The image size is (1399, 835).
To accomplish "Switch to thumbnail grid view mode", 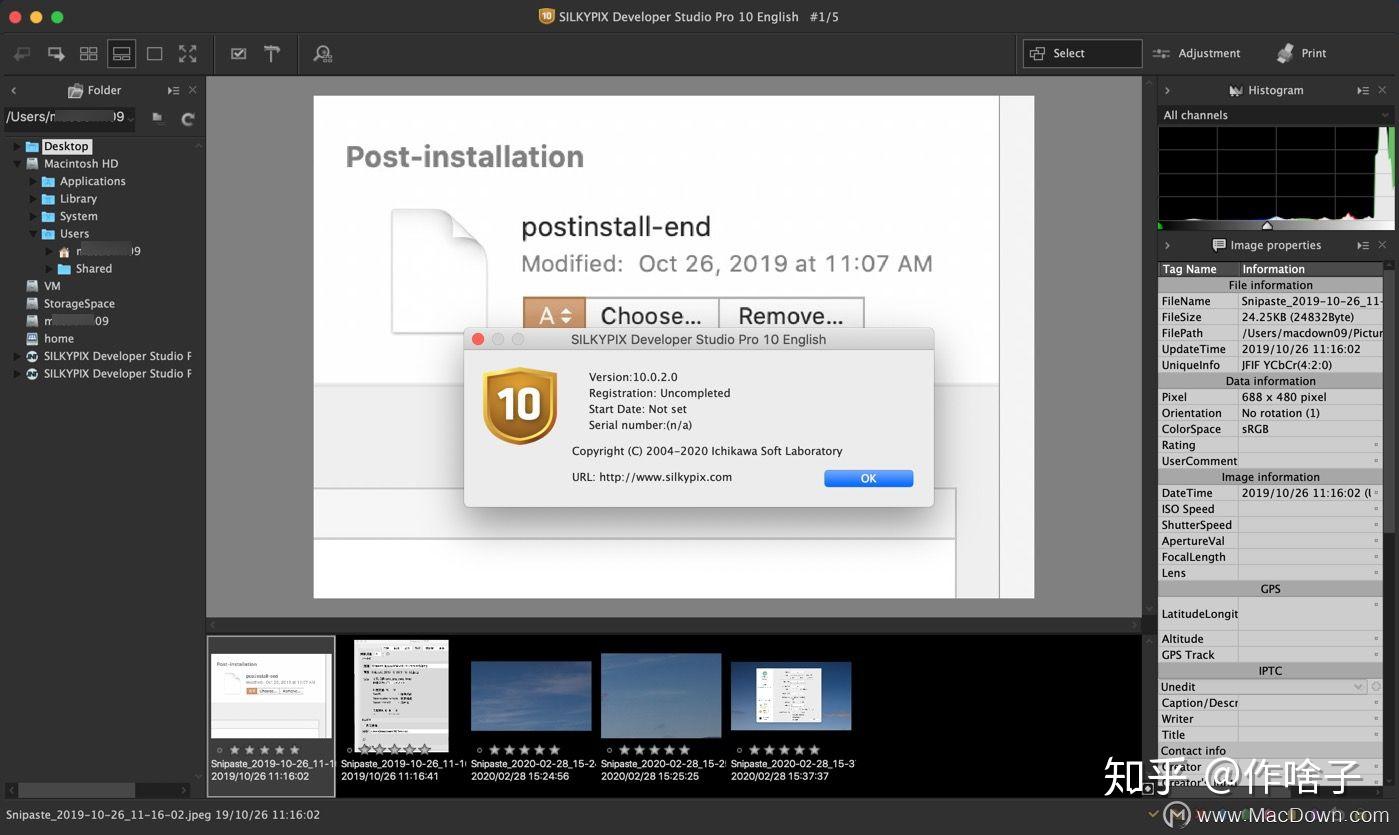I will click(x=88, y=53).
